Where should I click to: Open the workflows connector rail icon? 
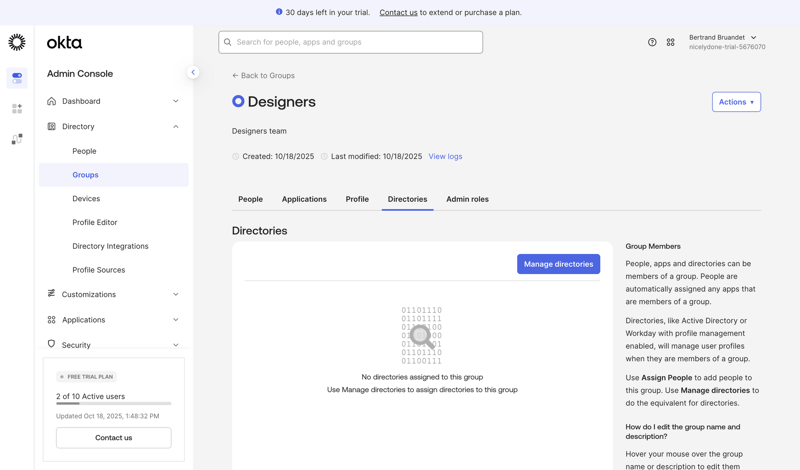pyautogui.click(x=17, y=139)
